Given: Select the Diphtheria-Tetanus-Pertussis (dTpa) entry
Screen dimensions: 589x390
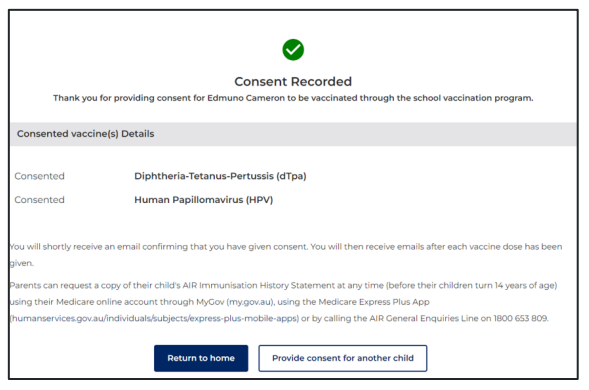Looking at the screenshot, I should pyautogui.click(x=220, y=176).
